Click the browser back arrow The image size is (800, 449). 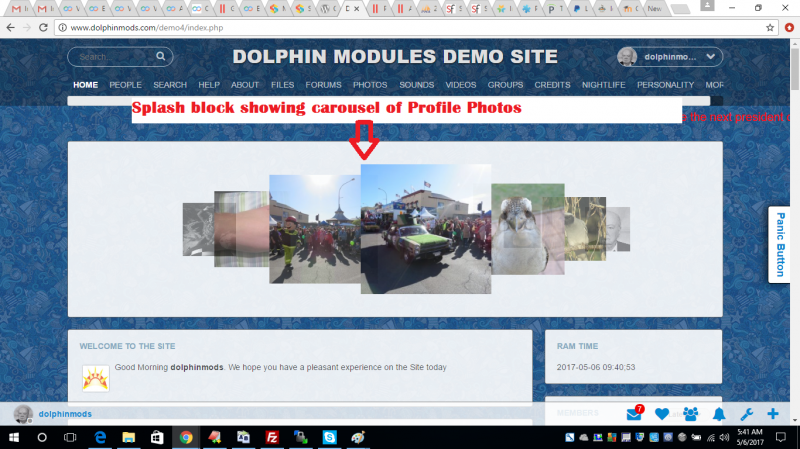coord(11,28)
